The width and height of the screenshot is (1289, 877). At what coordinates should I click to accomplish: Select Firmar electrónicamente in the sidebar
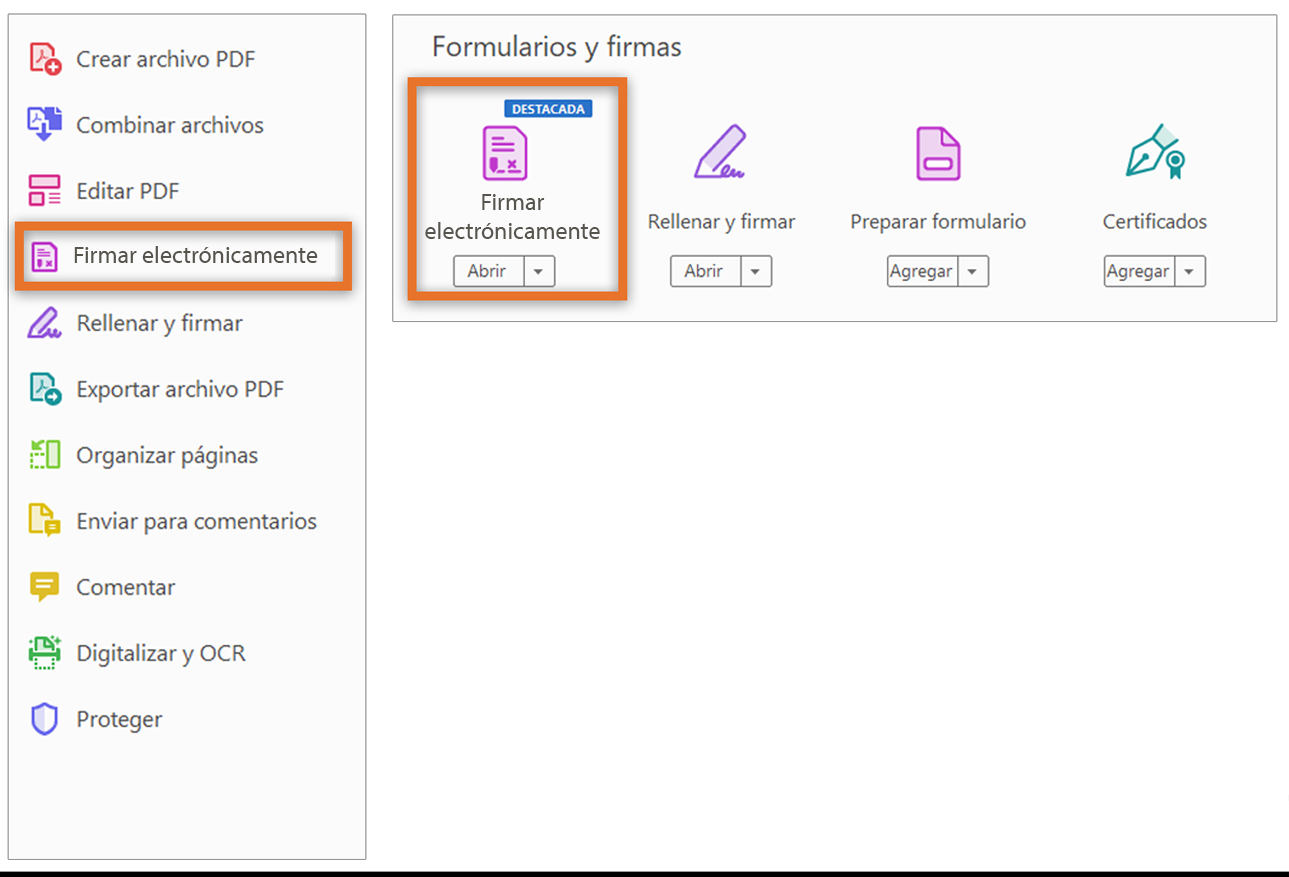(x=195, y=256)
